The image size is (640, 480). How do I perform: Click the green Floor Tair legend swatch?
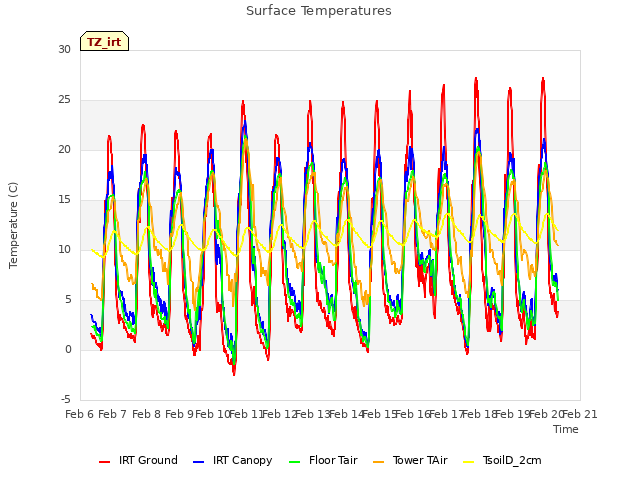point(295,462)
